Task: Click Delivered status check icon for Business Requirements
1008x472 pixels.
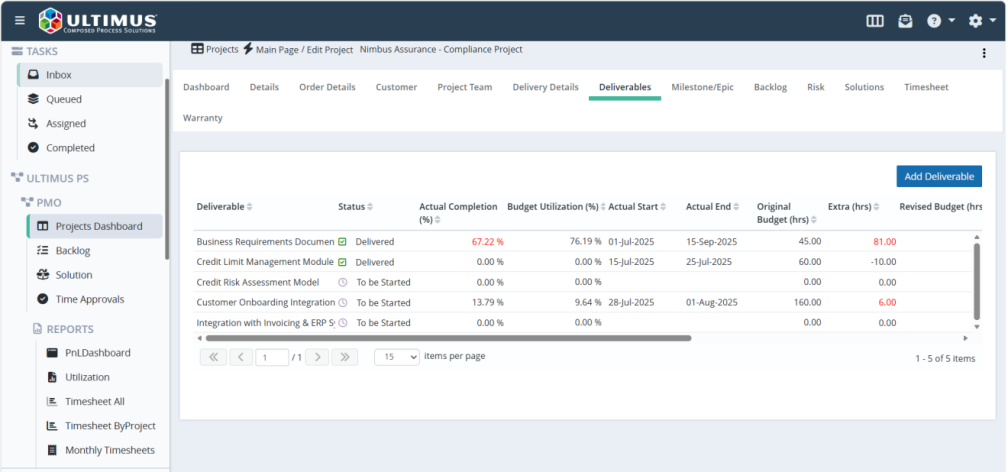Action: tap(343, 242)
